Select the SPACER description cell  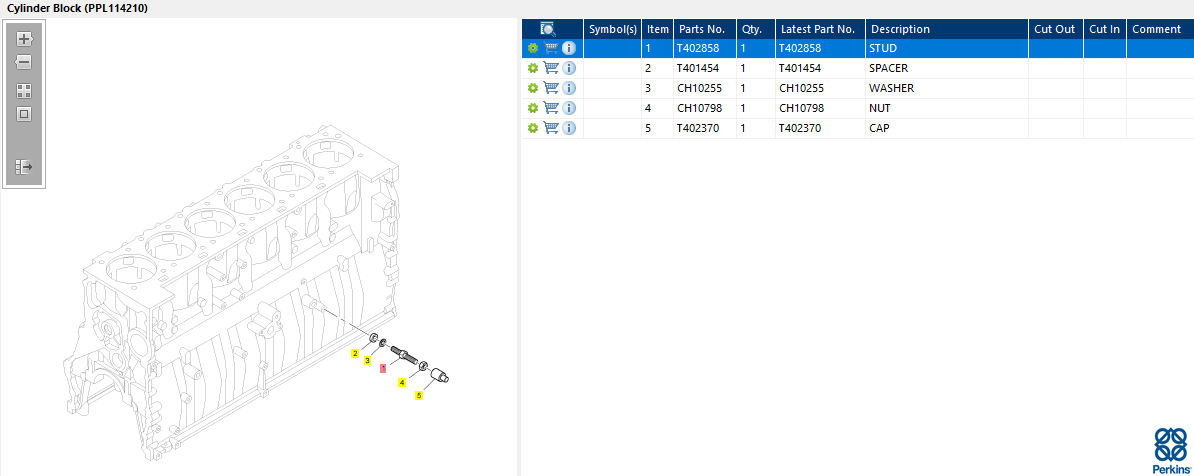(947, 68)
